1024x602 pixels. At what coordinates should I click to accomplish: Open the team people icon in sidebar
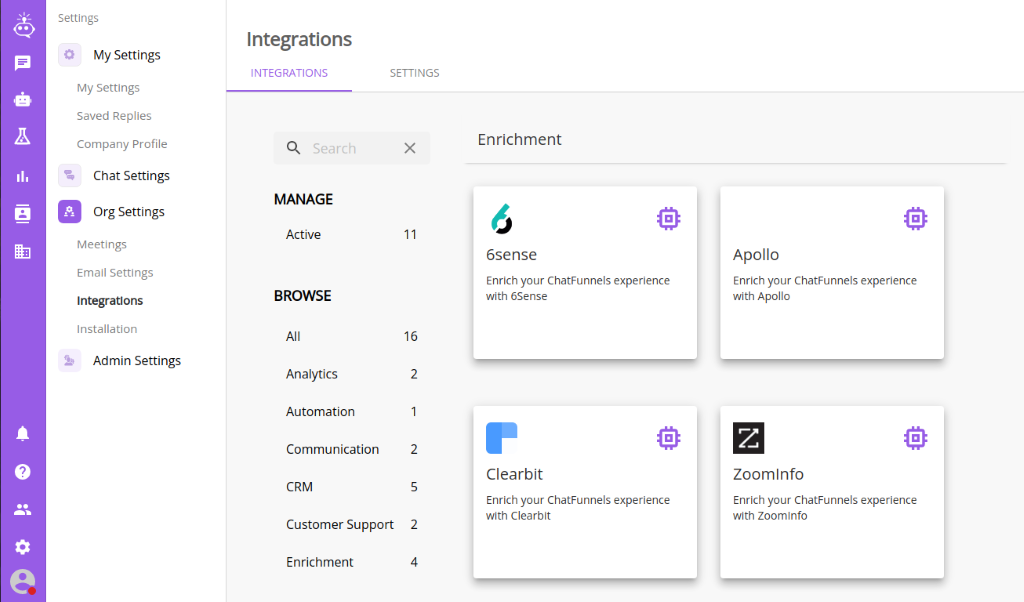pos(23,509)
